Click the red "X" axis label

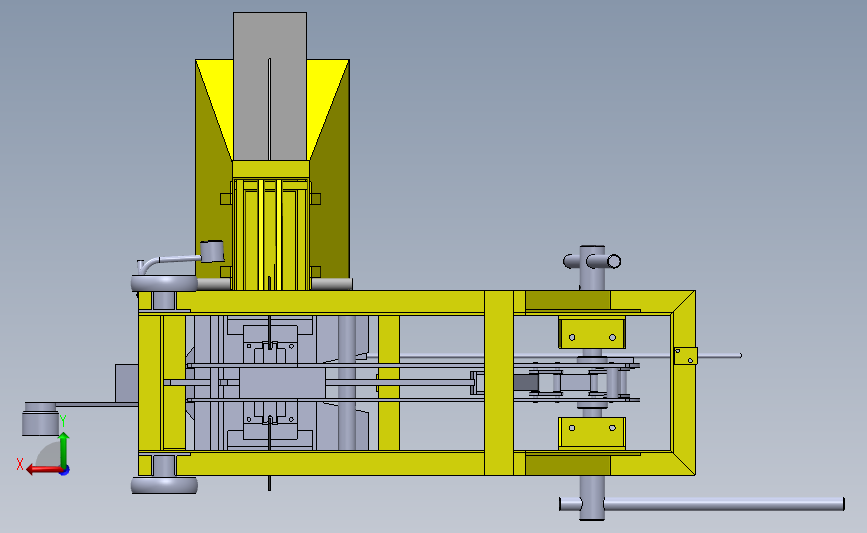(x=20, y=464)
